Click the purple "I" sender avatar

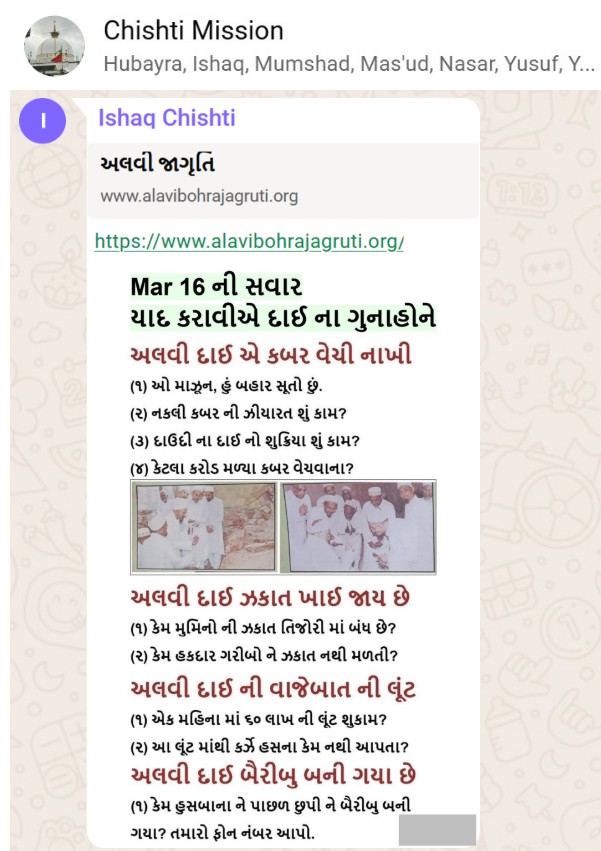pyautogui.click(x=42, y=120)
